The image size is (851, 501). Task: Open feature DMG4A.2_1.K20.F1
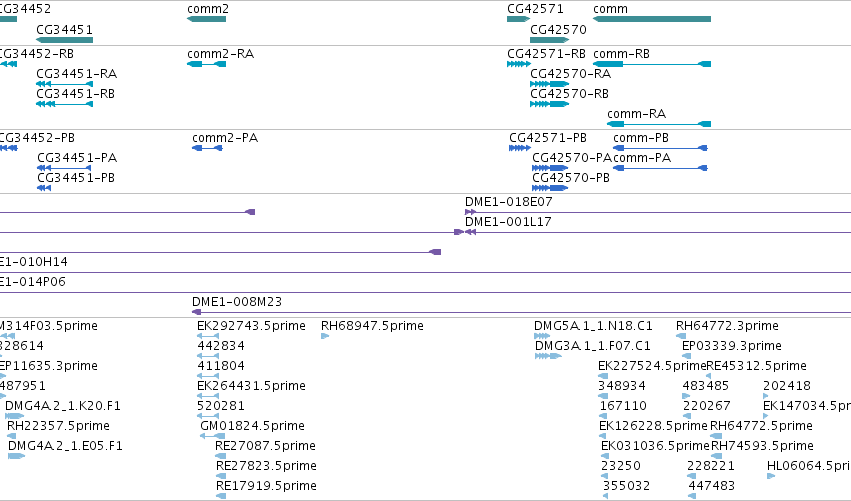(15, 416)
